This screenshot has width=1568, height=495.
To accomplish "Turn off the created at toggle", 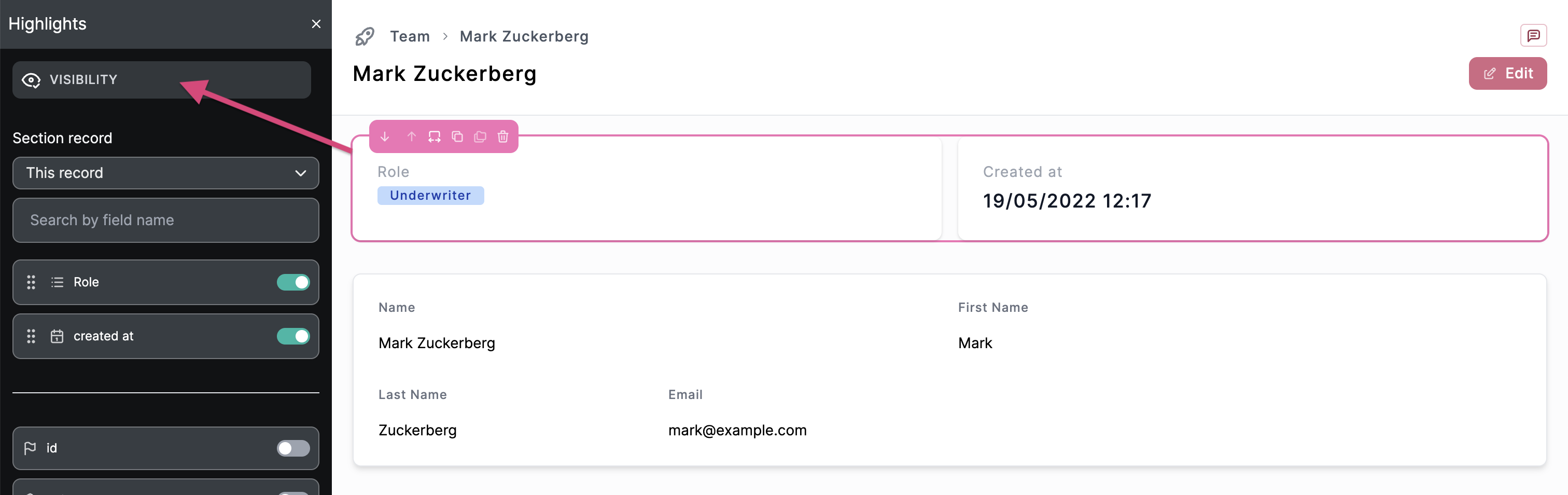I will point(293,336).
